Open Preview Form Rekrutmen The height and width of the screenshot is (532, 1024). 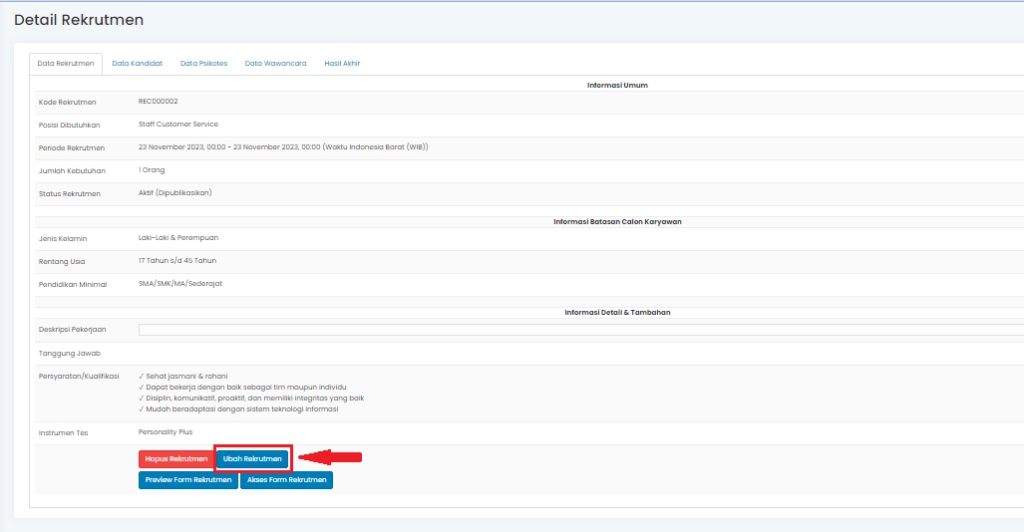(x=188, y=480)
